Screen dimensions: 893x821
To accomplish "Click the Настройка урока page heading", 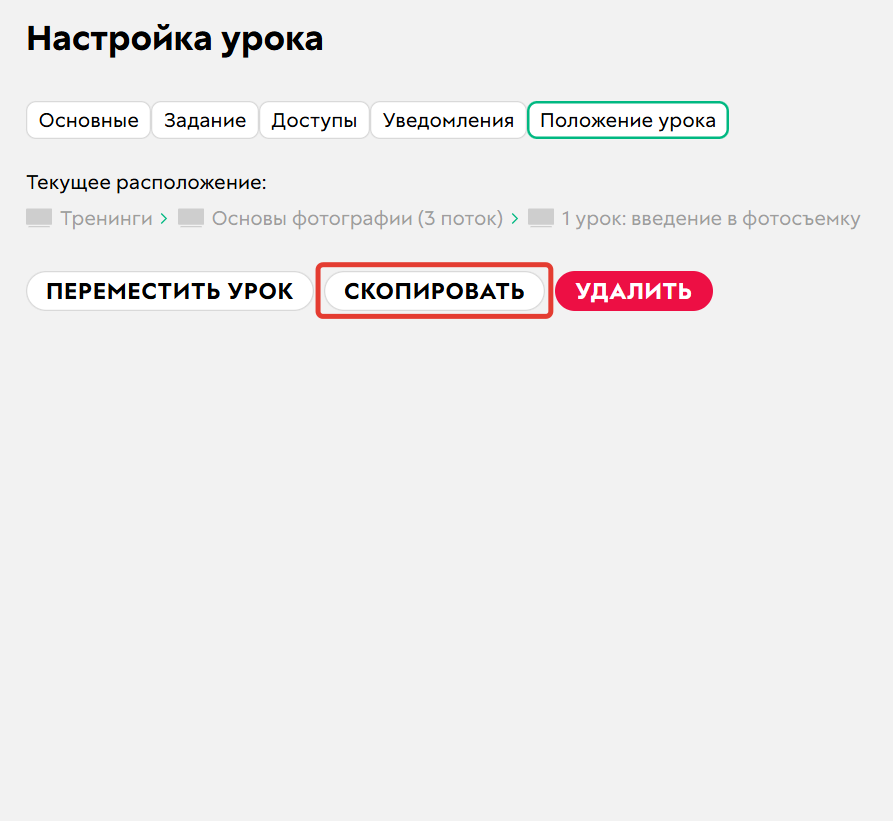I will coord(175,38).
